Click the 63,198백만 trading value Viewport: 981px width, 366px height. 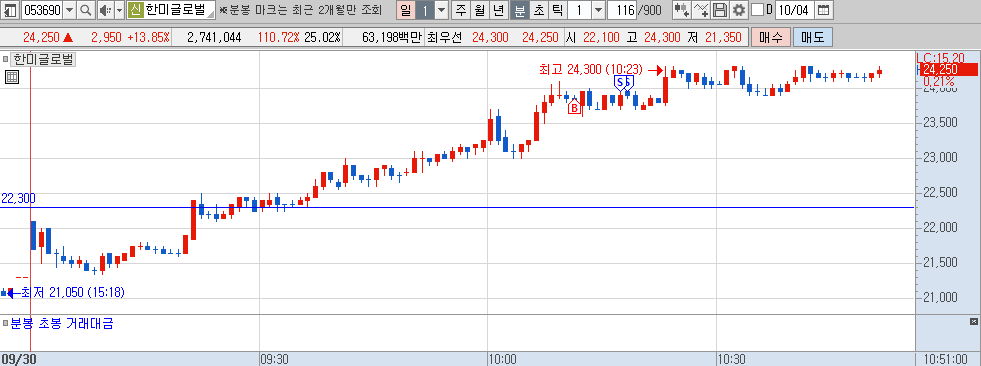(x=392, y=38)
